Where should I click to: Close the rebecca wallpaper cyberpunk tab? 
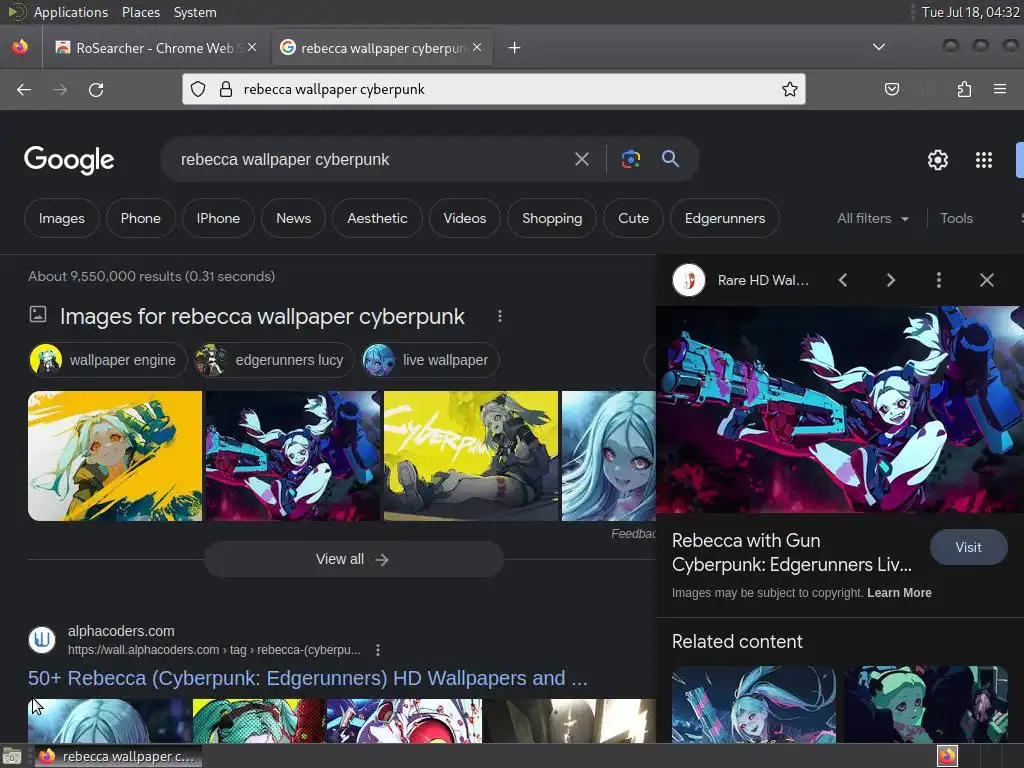coord(477,47)
